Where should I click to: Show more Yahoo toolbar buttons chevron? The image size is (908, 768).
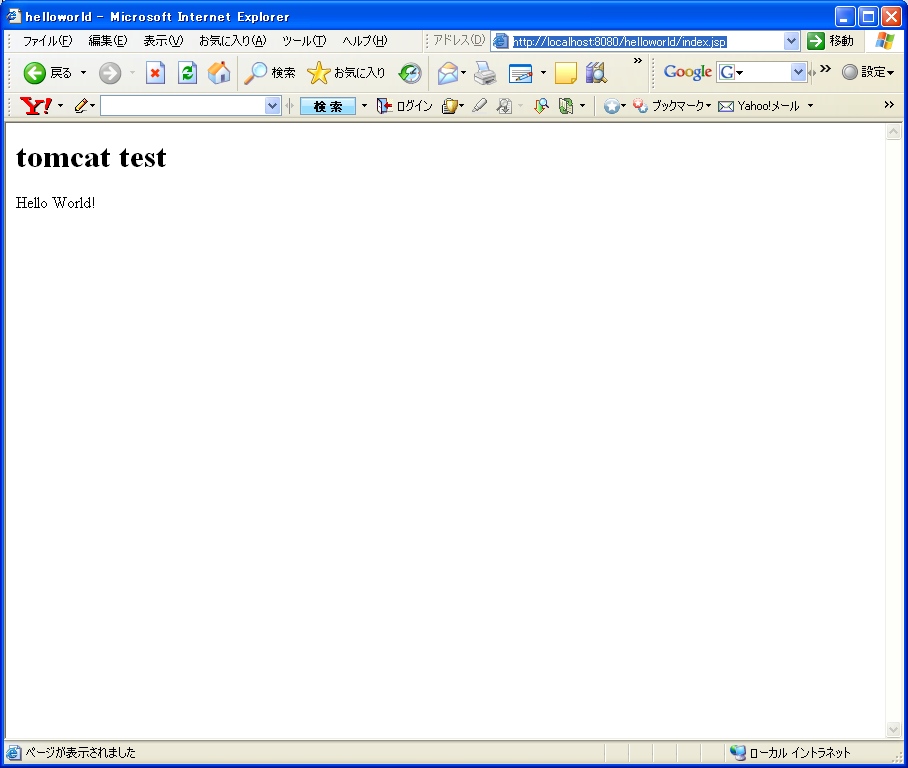[x=889, y=104]
